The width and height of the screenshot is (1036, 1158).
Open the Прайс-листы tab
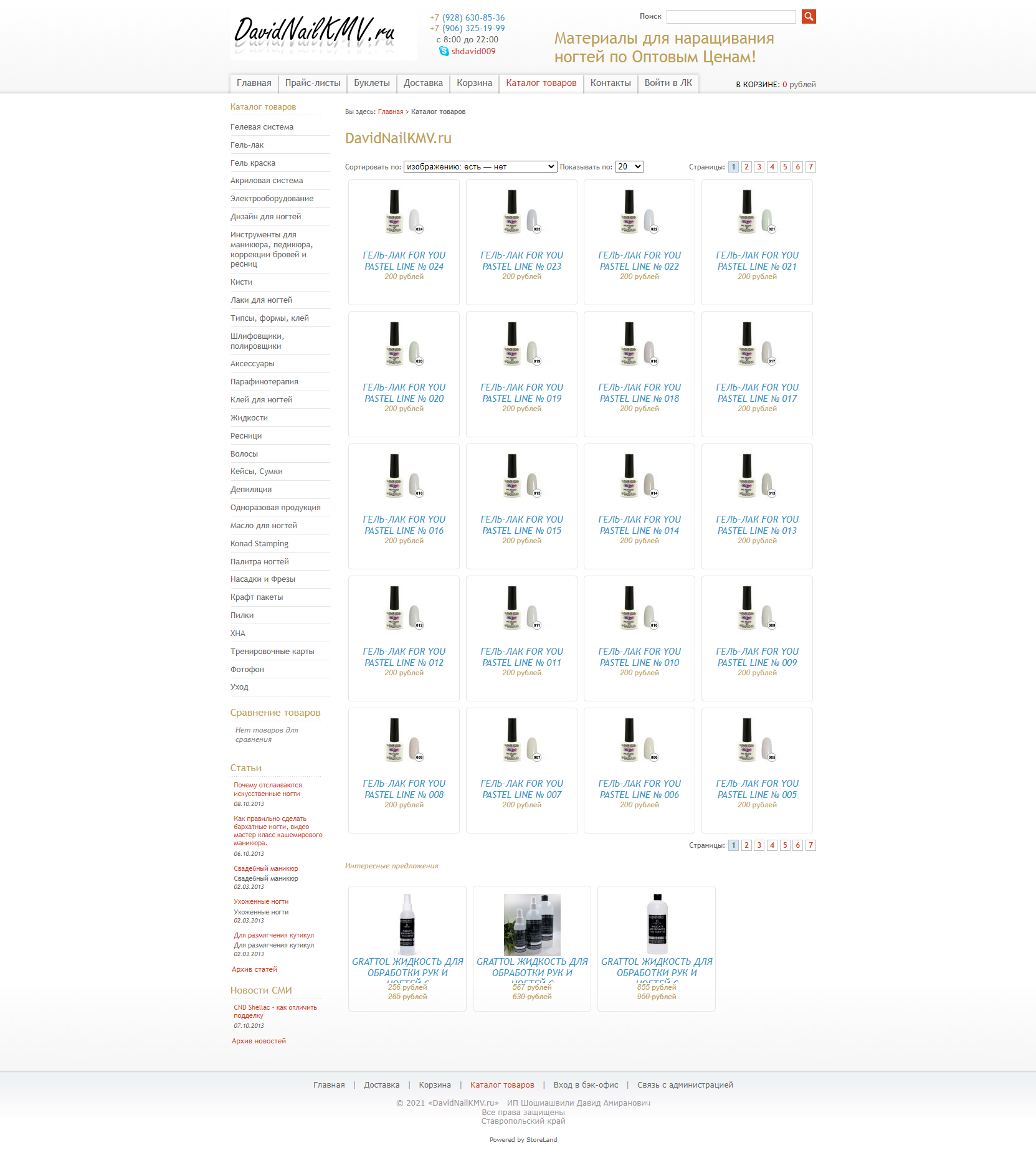(x=313, y=83)
